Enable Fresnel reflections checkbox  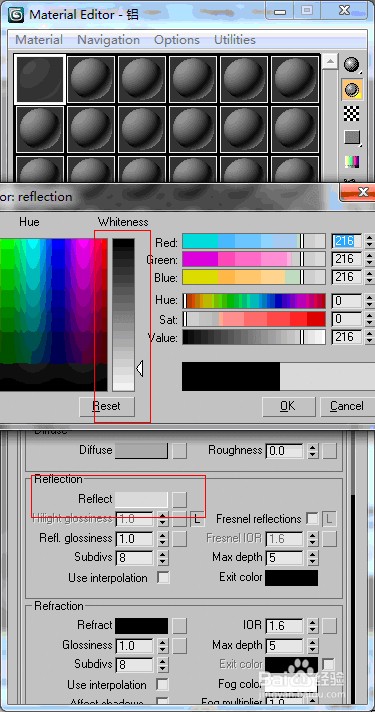(312, 519)
